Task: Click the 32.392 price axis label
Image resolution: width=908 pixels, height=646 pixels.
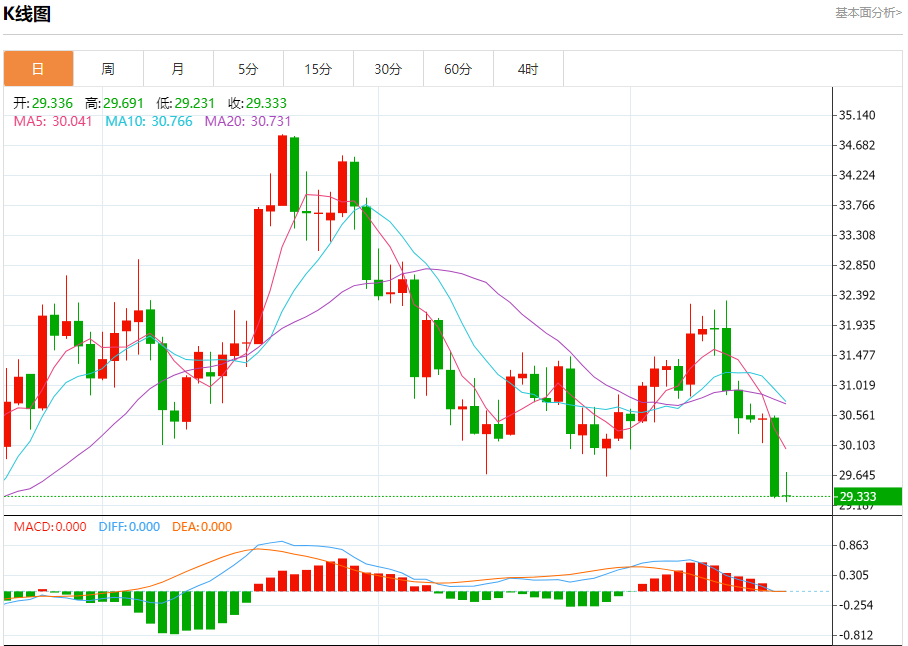Action: [857, 296]
